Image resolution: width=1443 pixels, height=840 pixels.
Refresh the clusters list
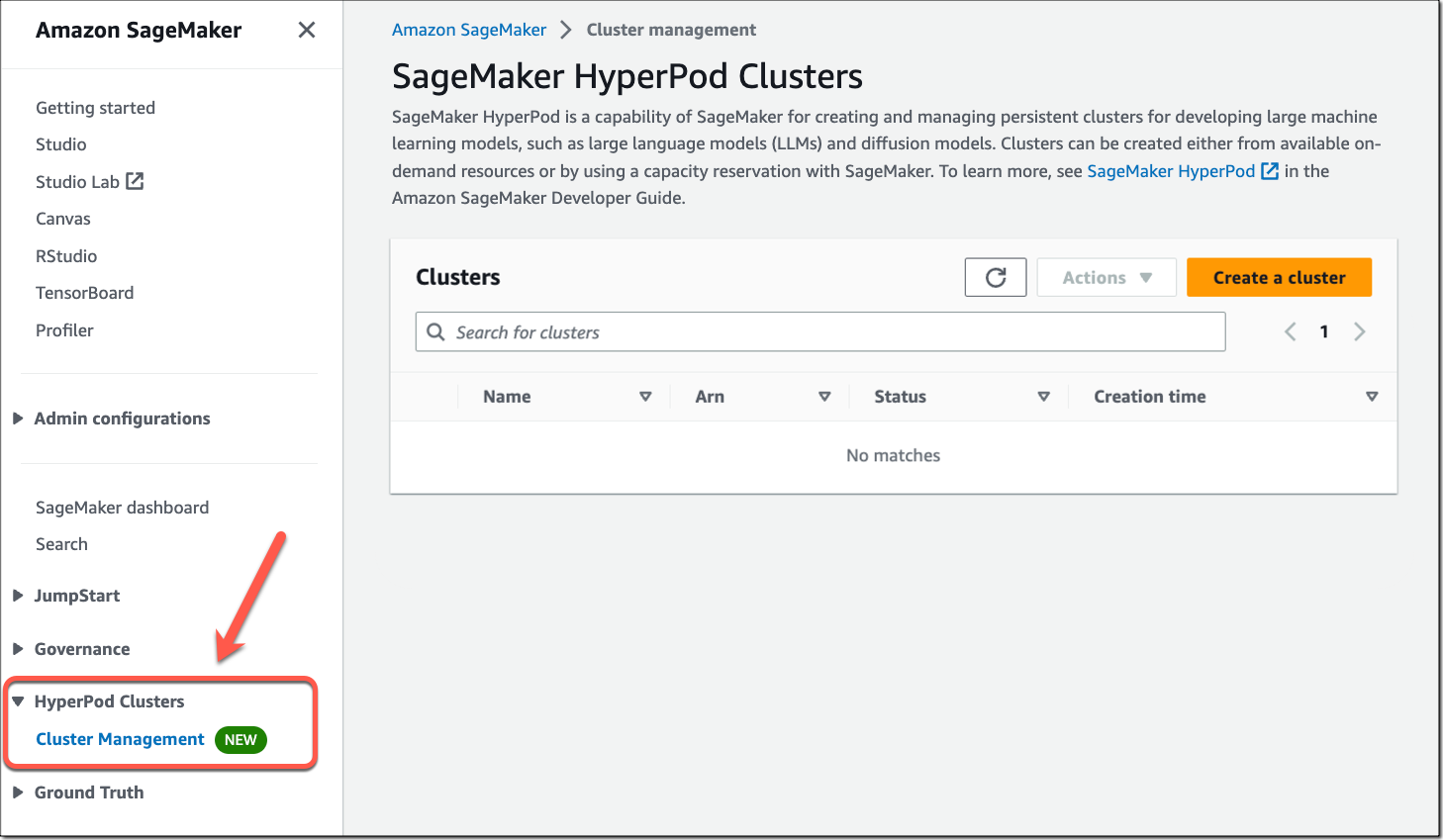point(996,277)
